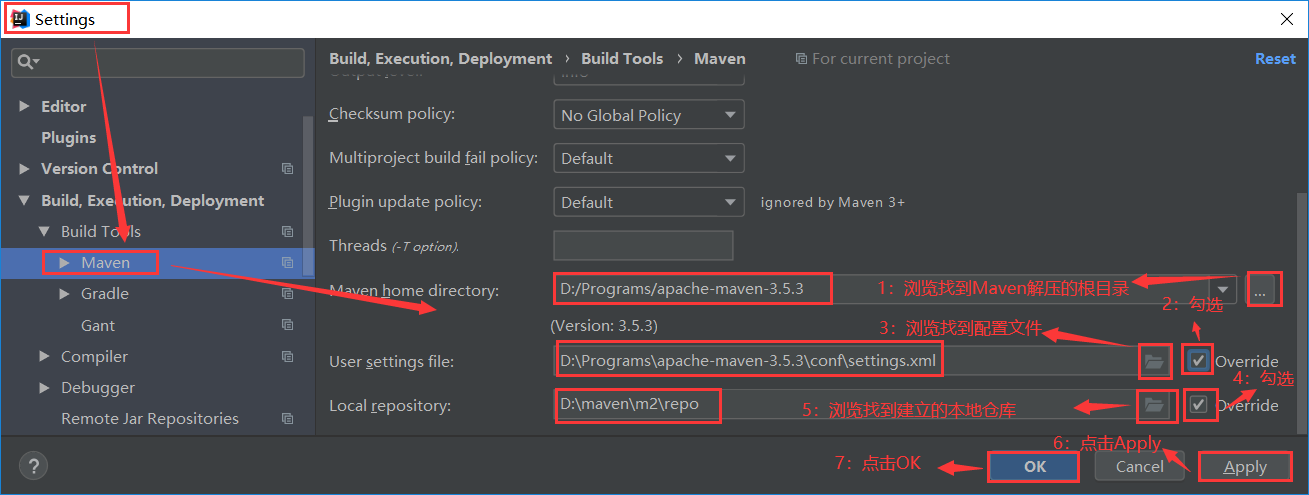
Task: Click the Threads input field
Action: pyautogui.click(x=642, y=246)
